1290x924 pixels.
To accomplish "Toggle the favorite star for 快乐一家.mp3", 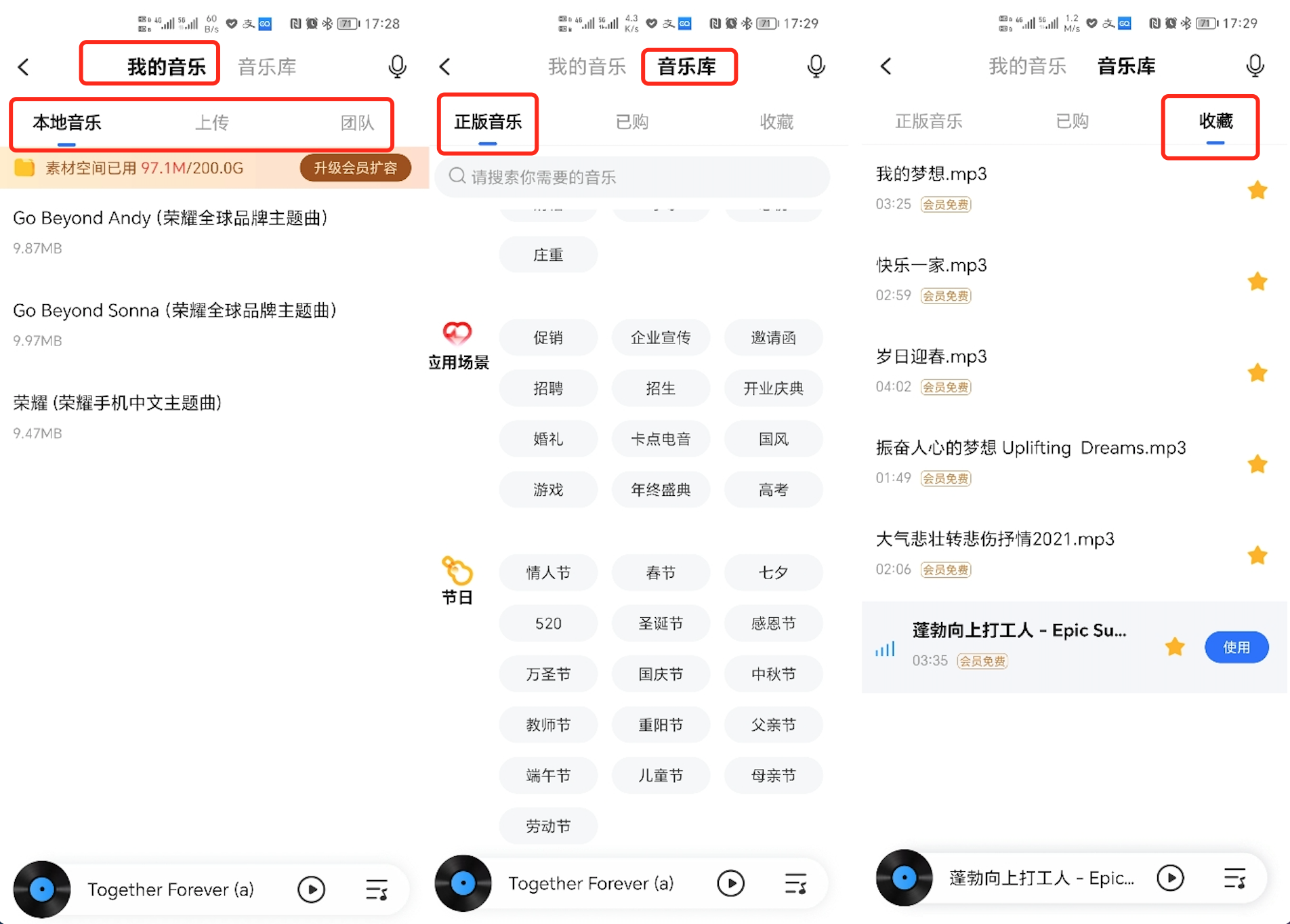I will tap(1257, 281).
